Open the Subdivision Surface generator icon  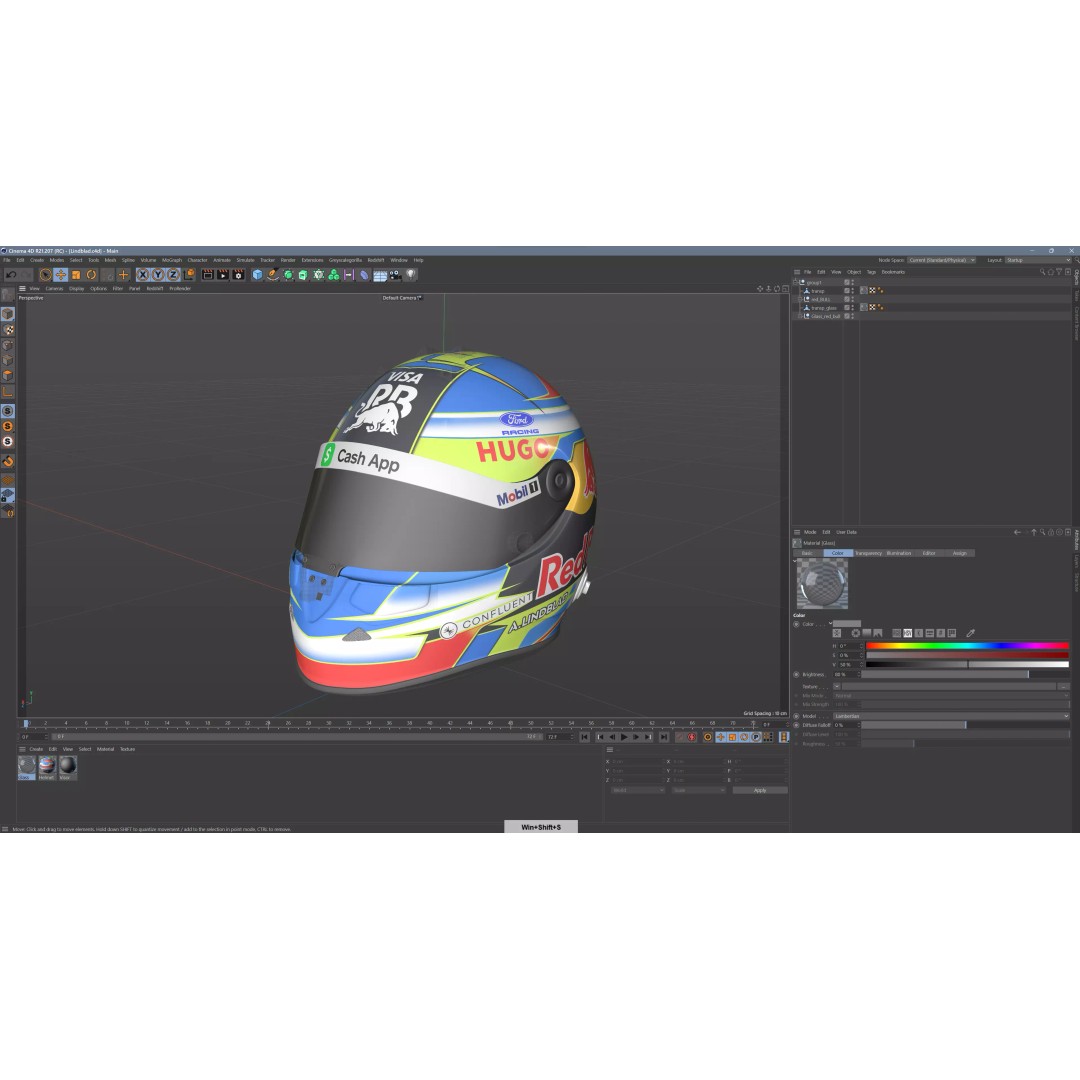tap(288, 275)
